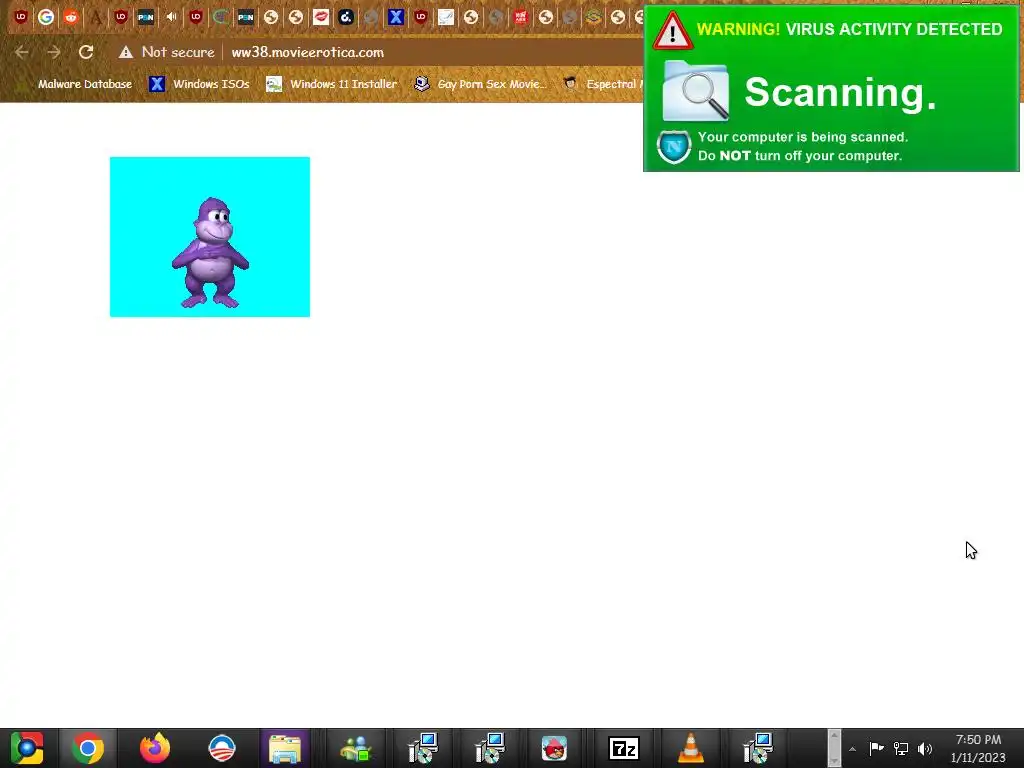Show hidden system tray icons
The height and width of the screenshot is (768, 1024).
(852, 749)
